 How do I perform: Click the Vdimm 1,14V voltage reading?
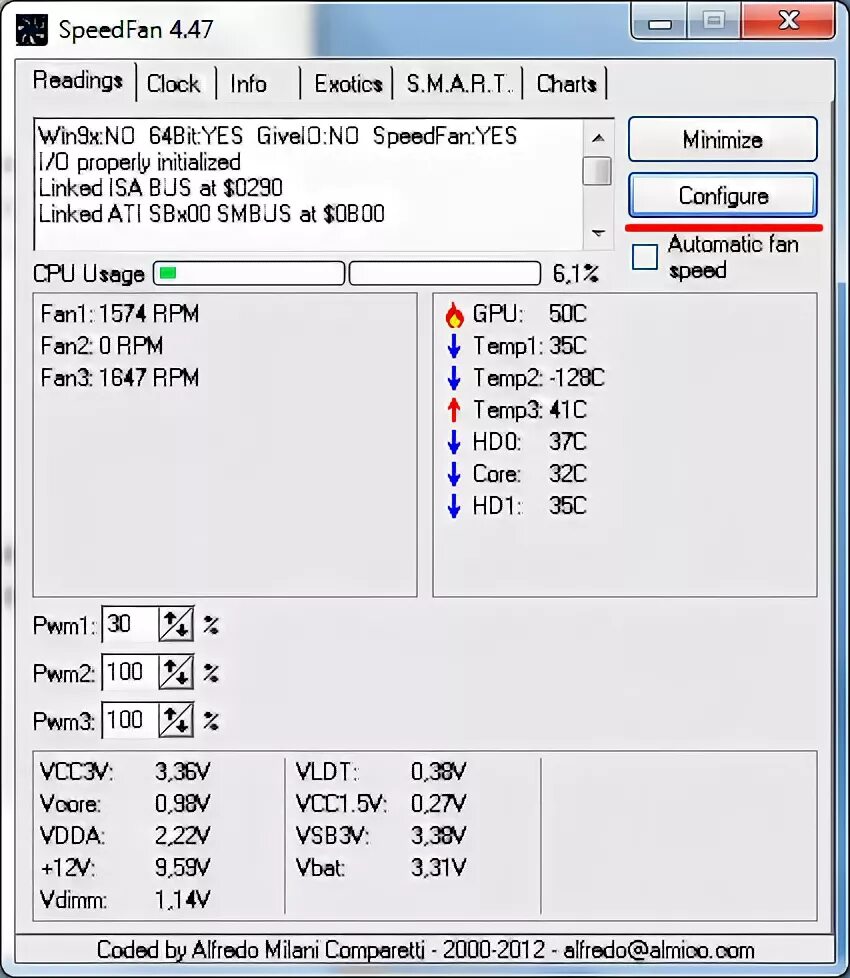point(125,899)
